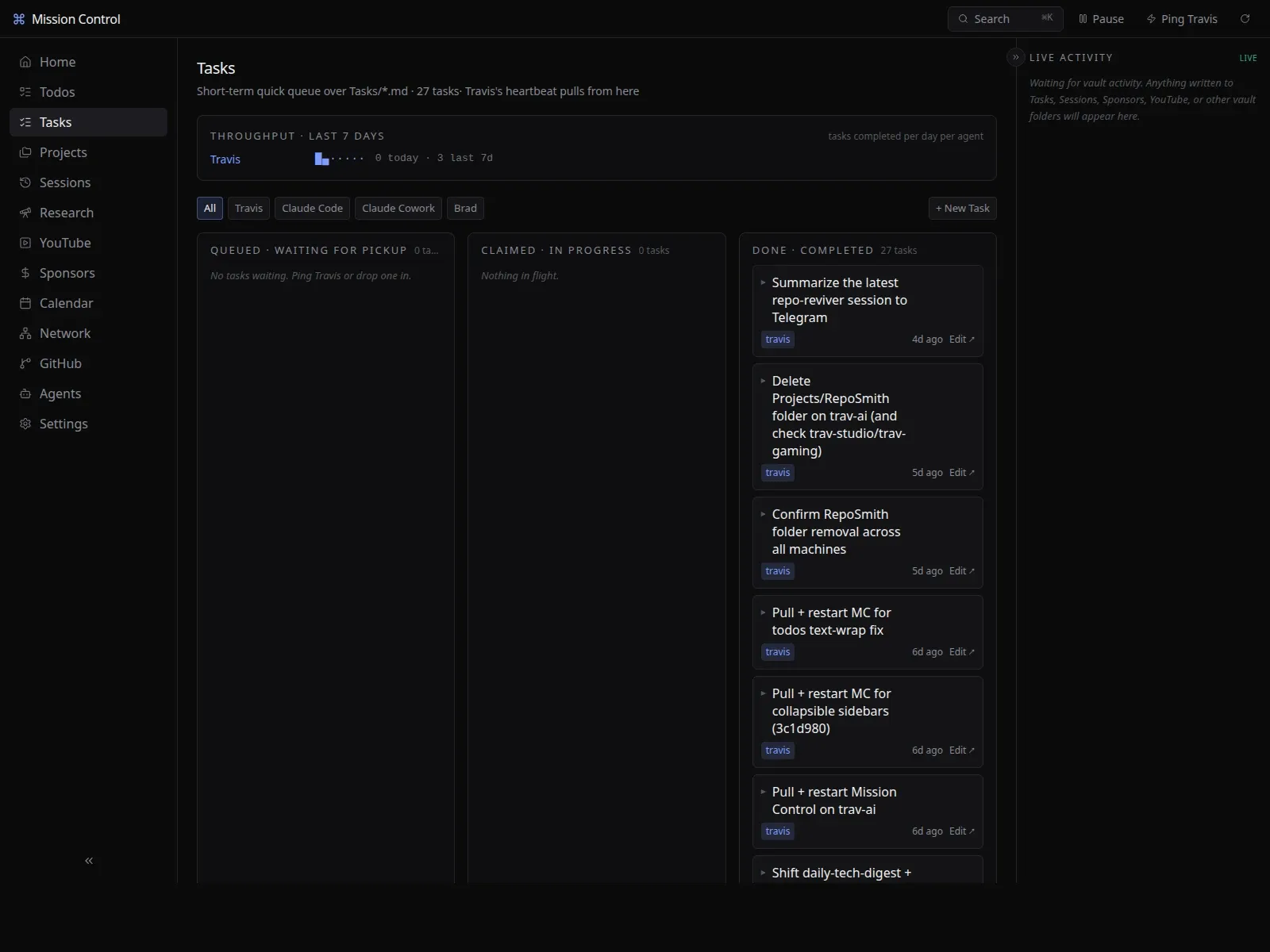Click the Mission Control logo icon
The width and height of the screenshot is (1270, 952).
pyautogui.click(x=19, y=19)
